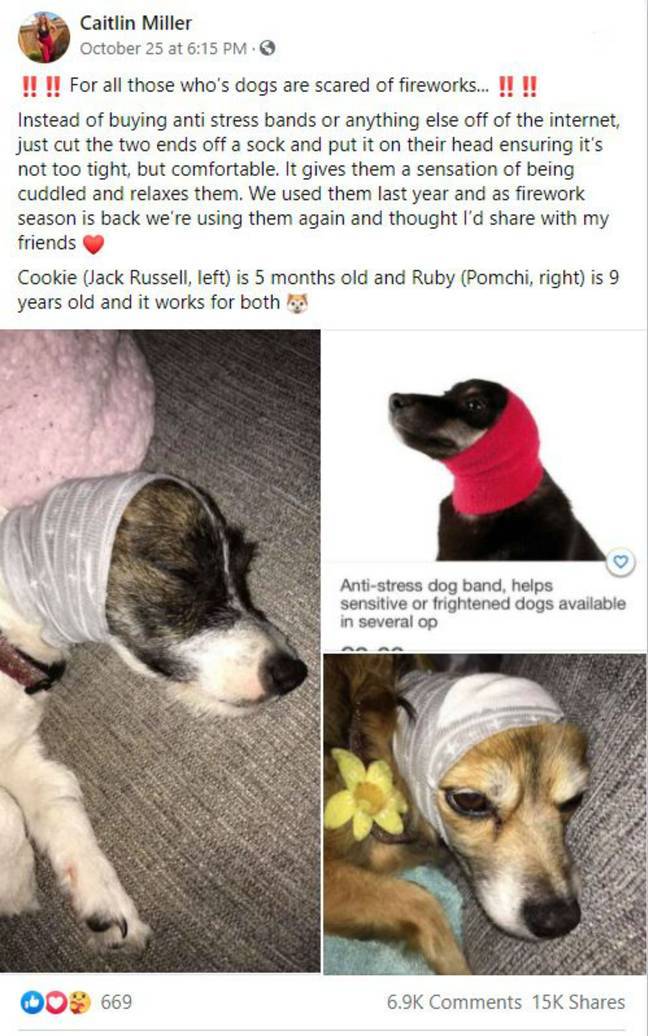The width and height of the screenshot is (648, 1036).
Task: Click the blue Like reaction icon
Action: pos(31,1002)
